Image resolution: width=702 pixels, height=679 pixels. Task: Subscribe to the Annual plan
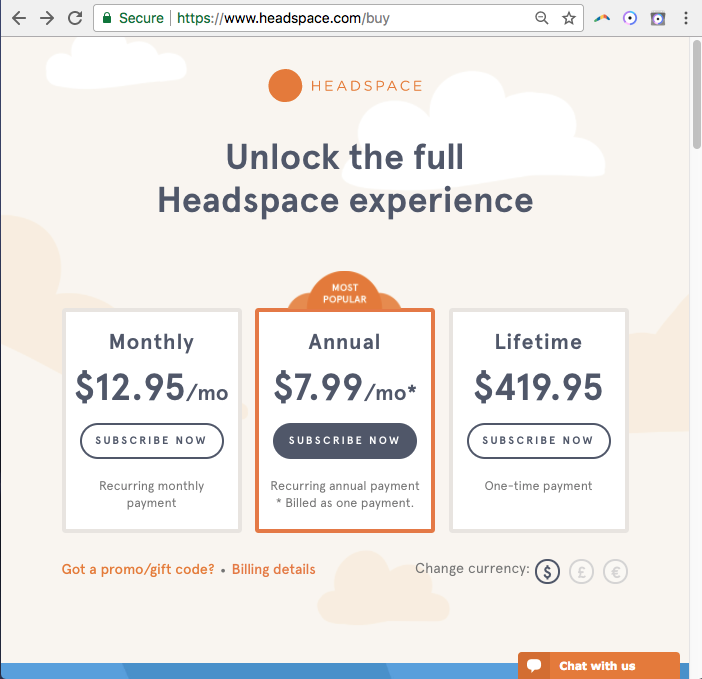coord(345,441)
